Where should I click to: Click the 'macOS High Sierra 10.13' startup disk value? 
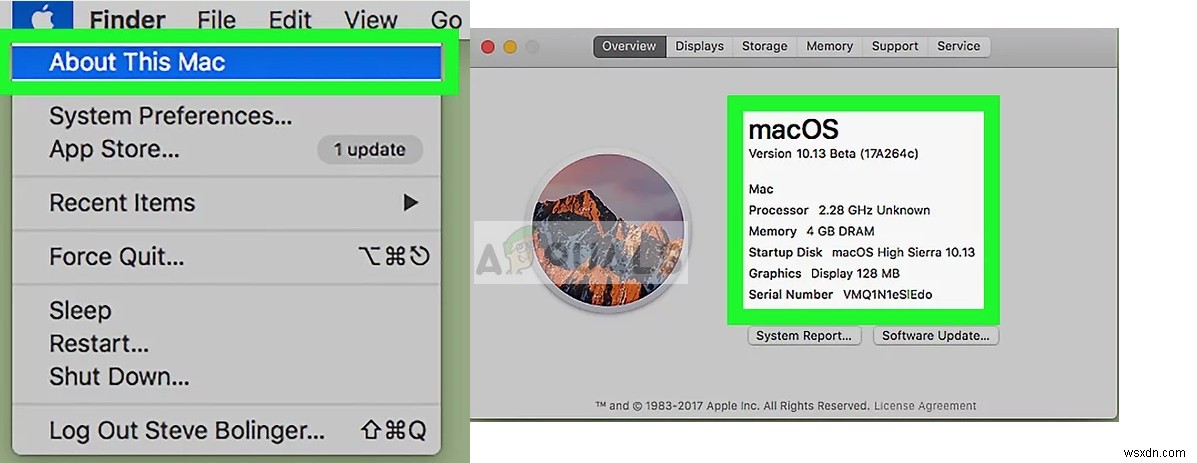point(903,252)
